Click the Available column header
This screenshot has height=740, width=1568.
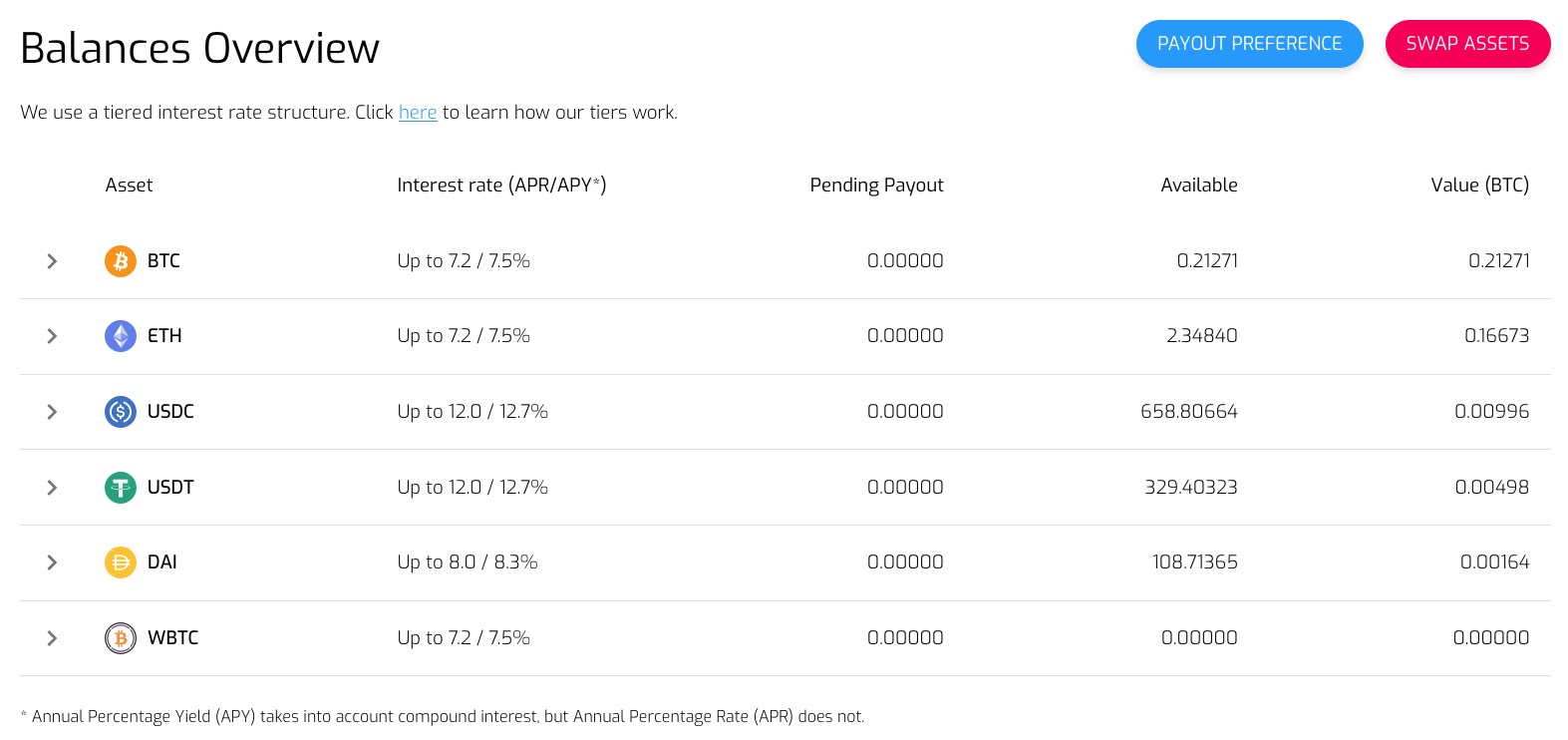[x=1198, y=185]
